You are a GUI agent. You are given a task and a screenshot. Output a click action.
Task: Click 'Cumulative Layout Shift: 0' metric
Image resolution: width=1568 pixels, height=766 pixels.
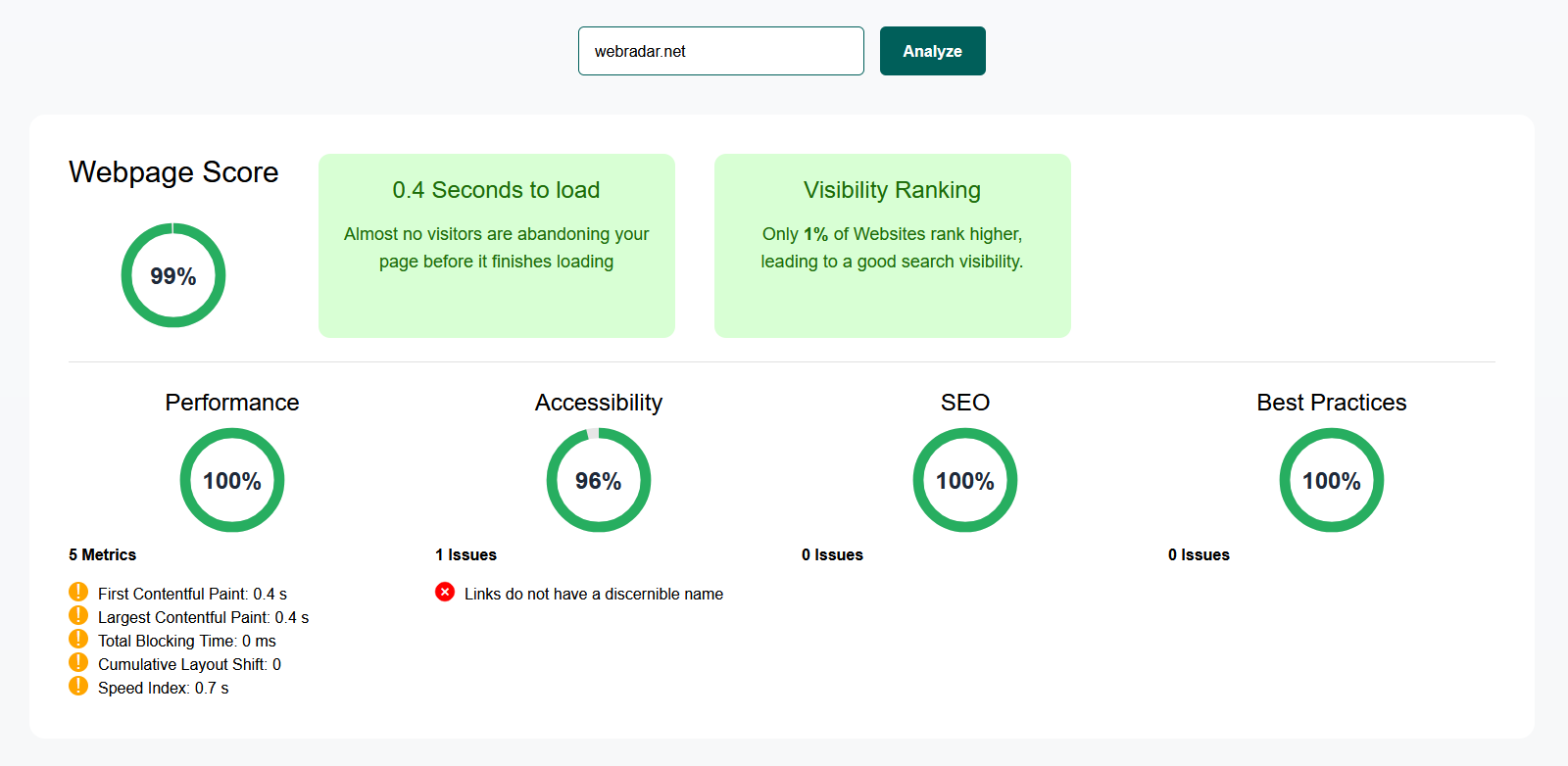click(189, 664)
